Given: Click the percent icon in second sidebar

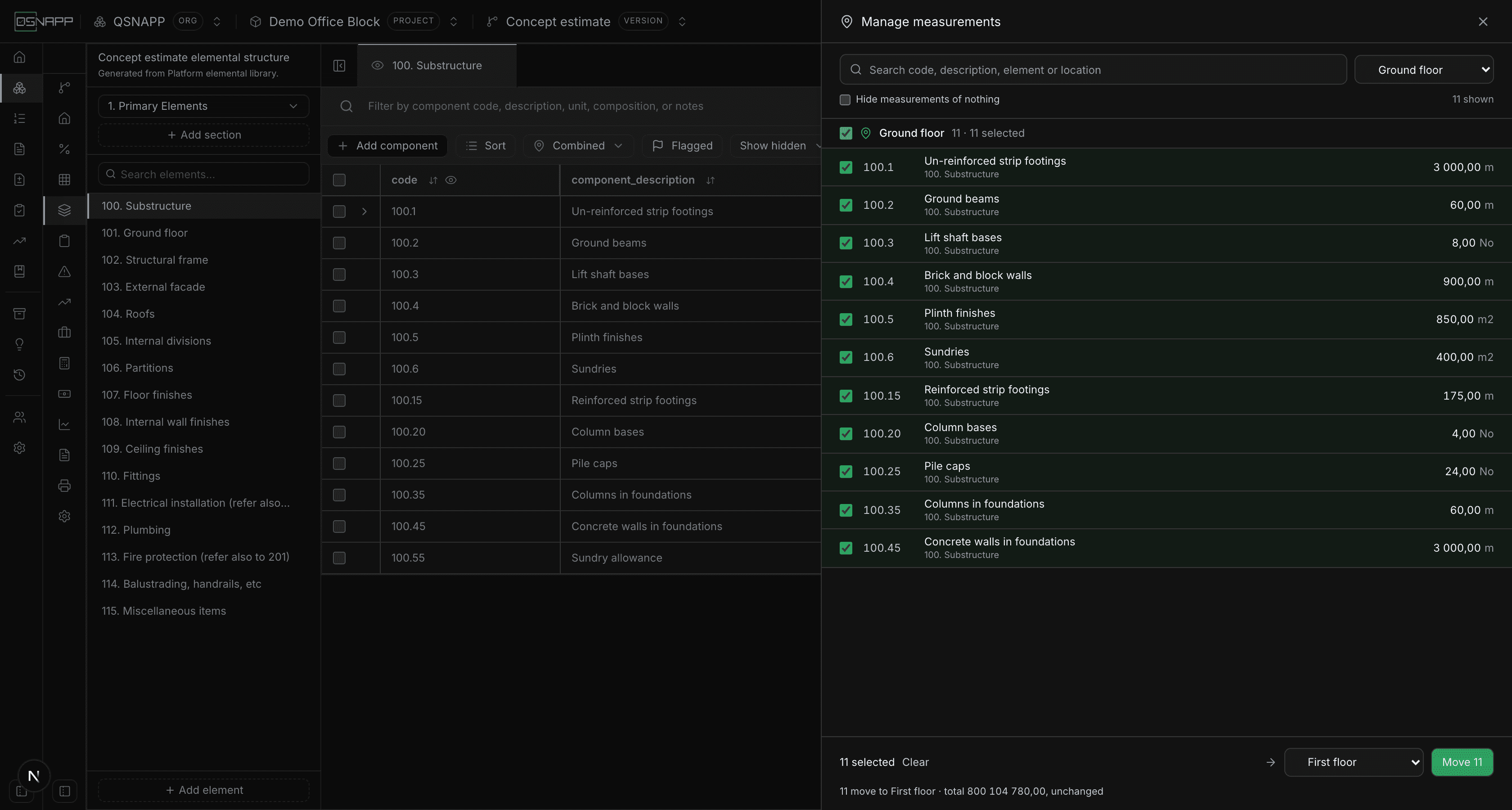Looking at the screenshot, I should coord(64,149).
